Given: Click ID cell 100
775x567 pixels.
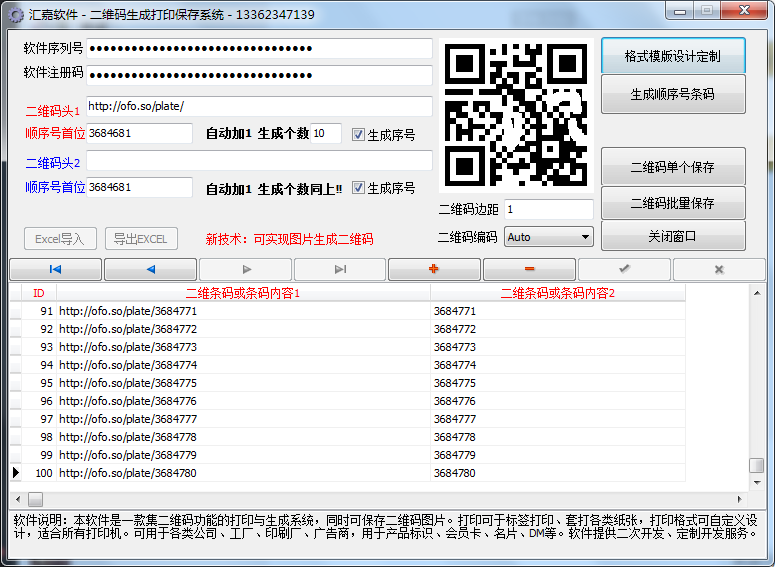Looking at the screenshot, I should [x=39, y=473].
